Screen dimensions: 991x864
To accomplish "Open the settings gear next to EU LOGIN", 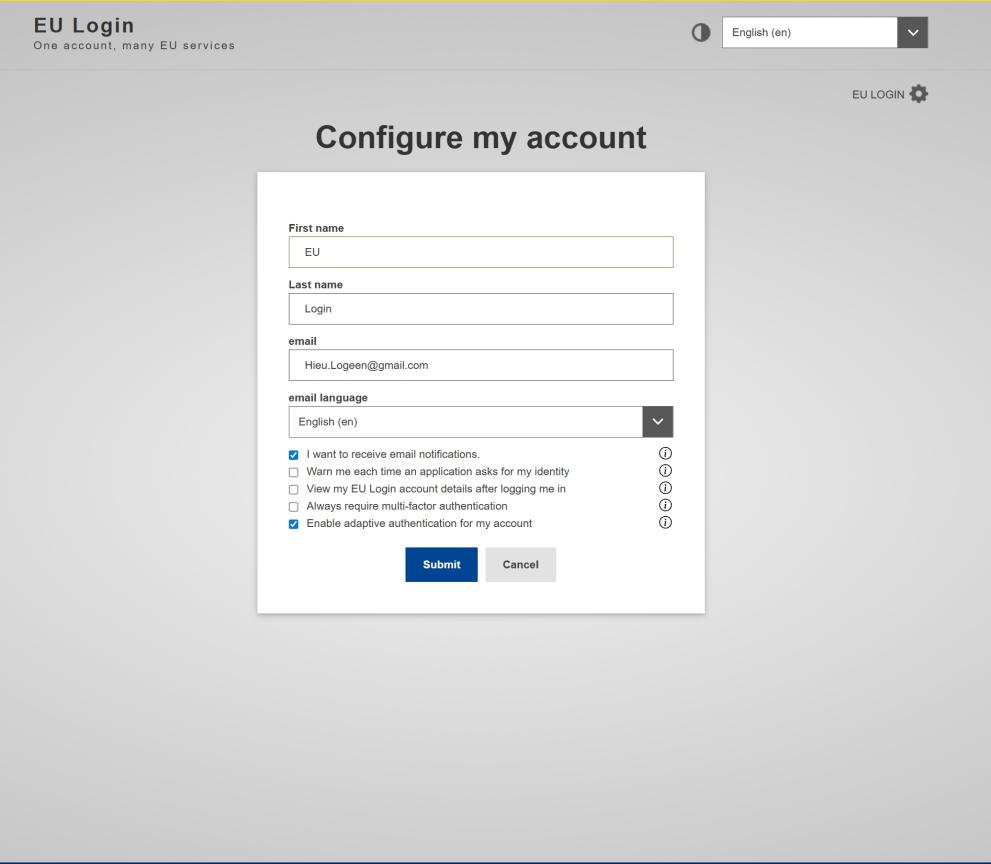I will pos(919,93).
